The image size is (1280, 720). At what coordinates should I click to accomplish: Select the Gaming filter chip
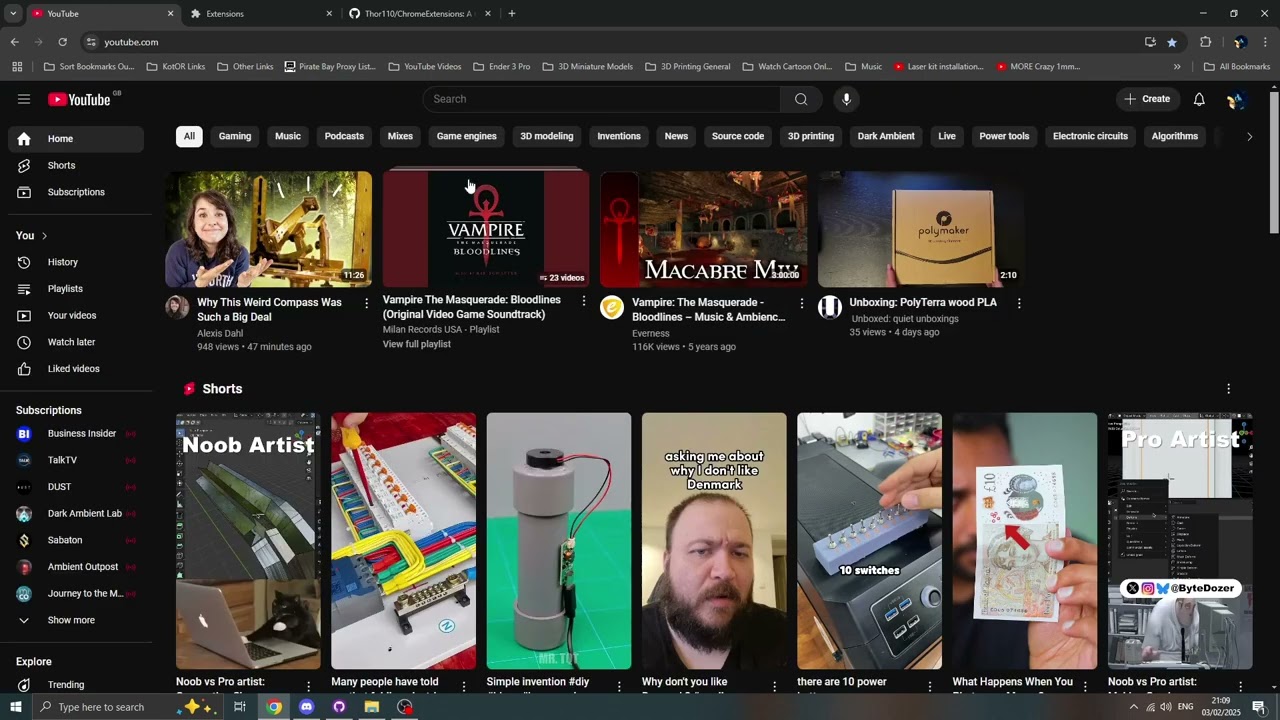(x=235, y=136)
